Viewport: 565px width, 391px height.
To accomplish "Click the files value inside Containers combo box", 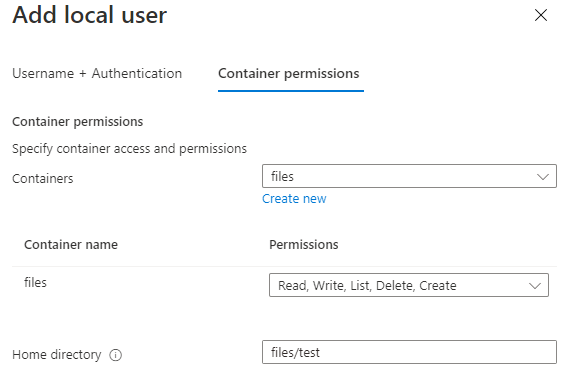I will tap(282, 177).
